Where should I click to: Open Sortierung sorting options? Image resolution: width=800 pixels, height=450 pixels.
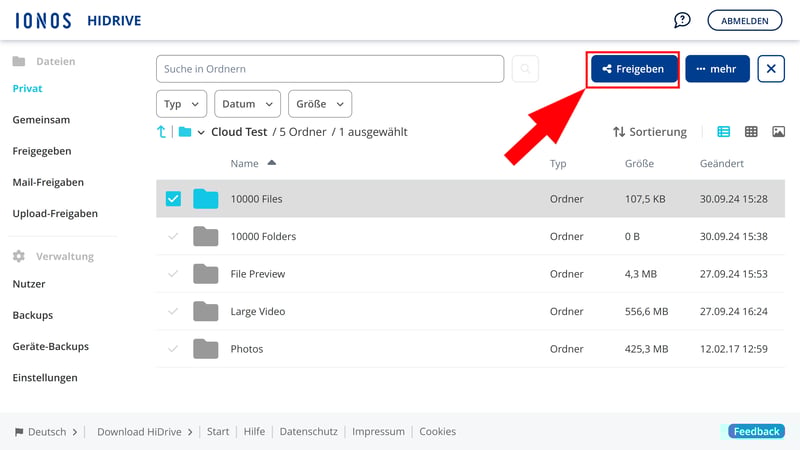(650, 132)
